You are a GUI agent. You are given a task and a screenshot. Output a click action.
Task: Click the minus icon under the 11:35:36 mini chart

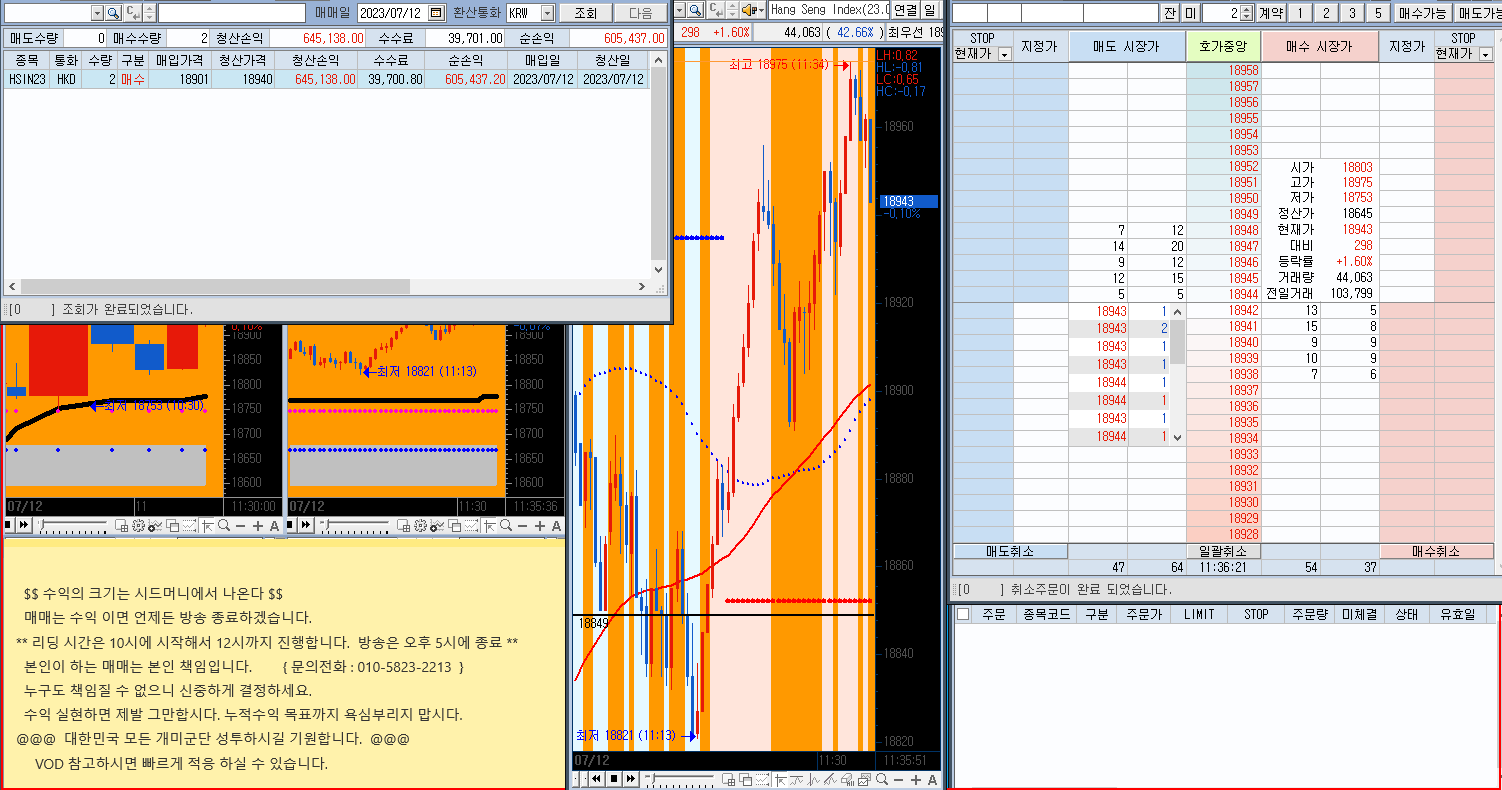point(522,525)
